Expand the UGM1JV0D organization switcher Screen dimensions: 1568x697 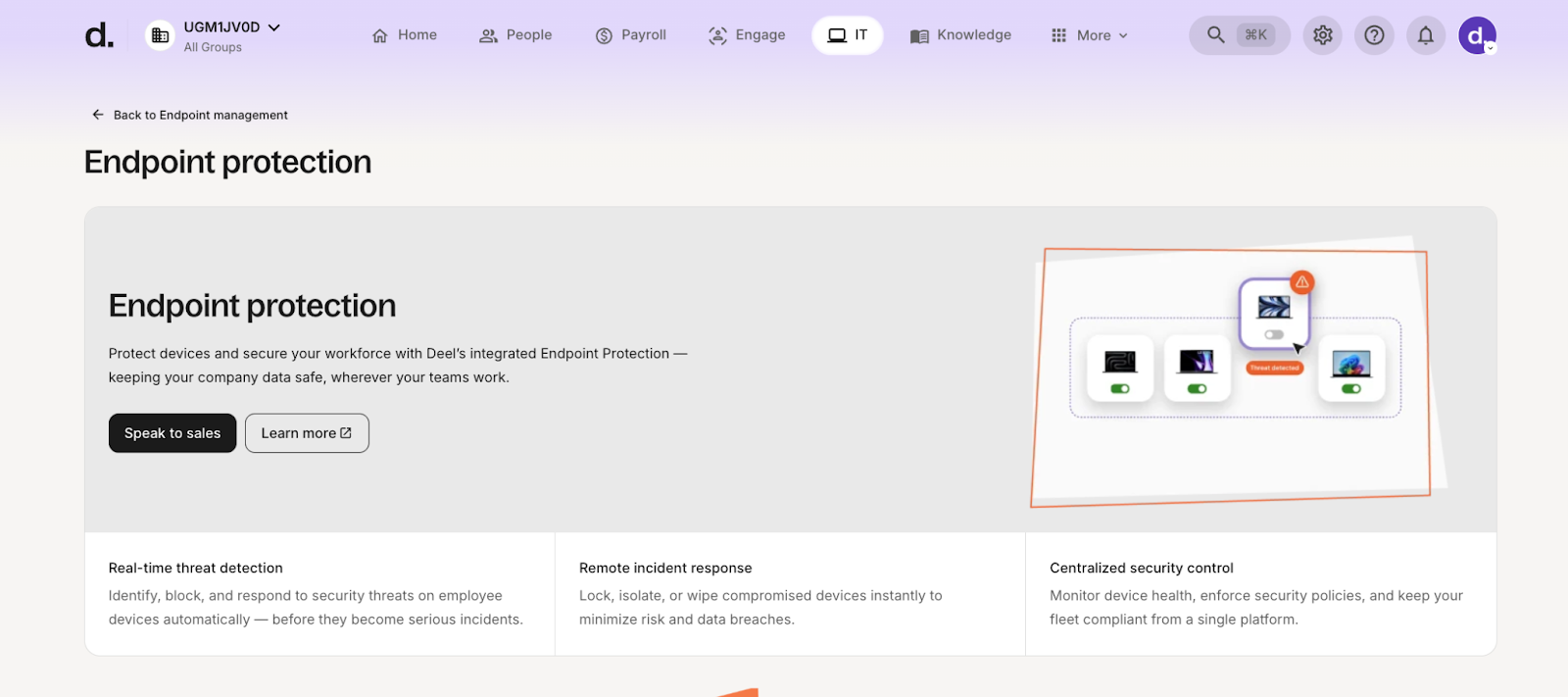pyautogui.click(x=231, y=27)
